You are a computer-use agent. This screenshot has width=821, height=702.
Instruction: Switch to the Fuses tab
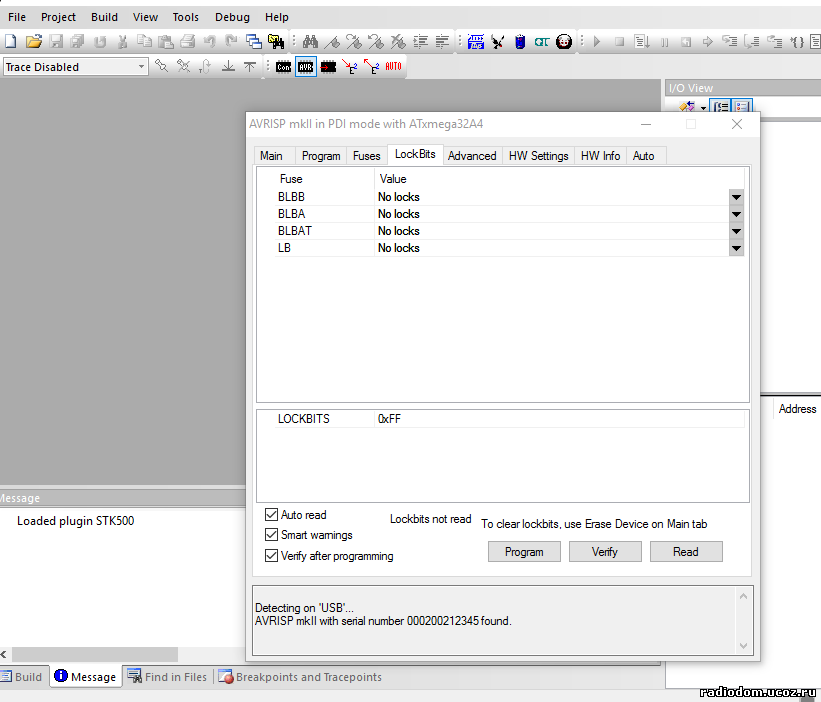pyautogui.click(x=367, y=156)
